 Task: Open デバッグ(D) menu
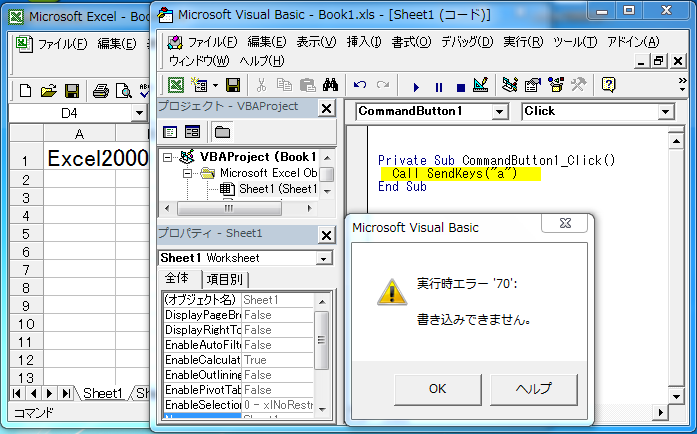(467, 42)
